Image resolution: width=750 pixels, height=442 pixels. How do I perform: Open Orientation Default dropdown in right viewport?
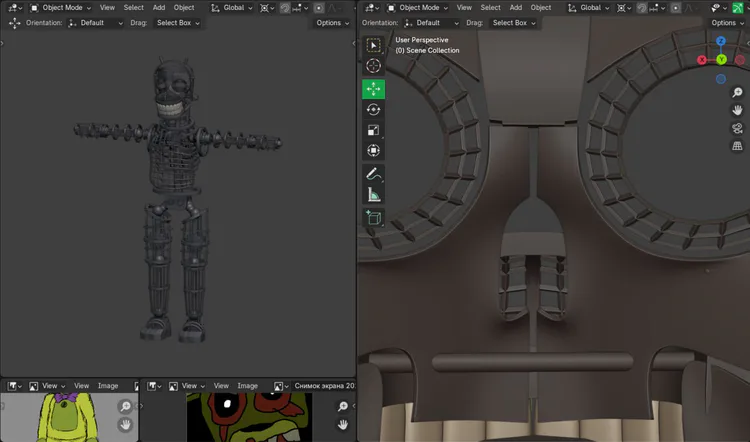[431, 23]
